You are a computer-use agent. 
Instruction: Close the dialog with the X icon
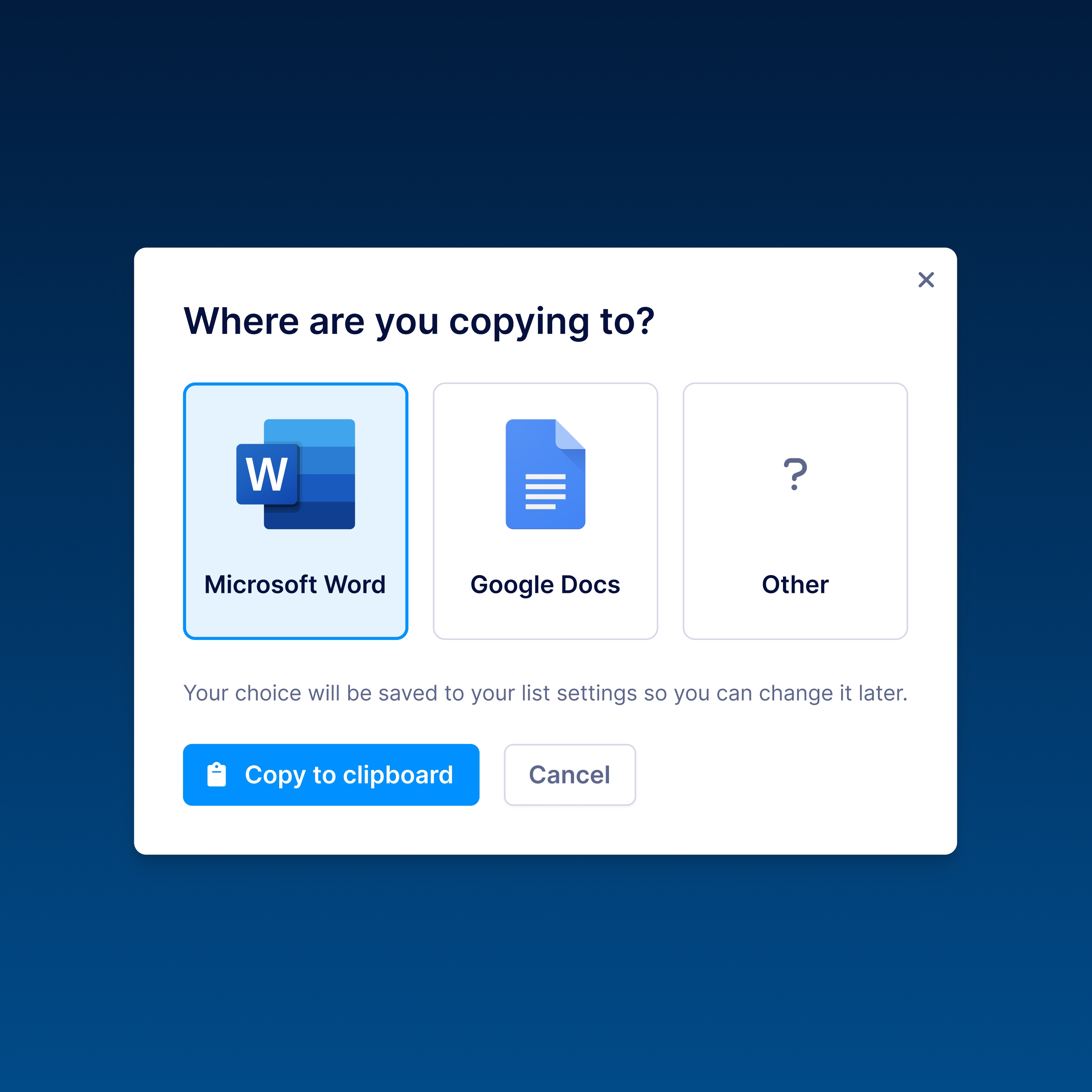(926, 279)
